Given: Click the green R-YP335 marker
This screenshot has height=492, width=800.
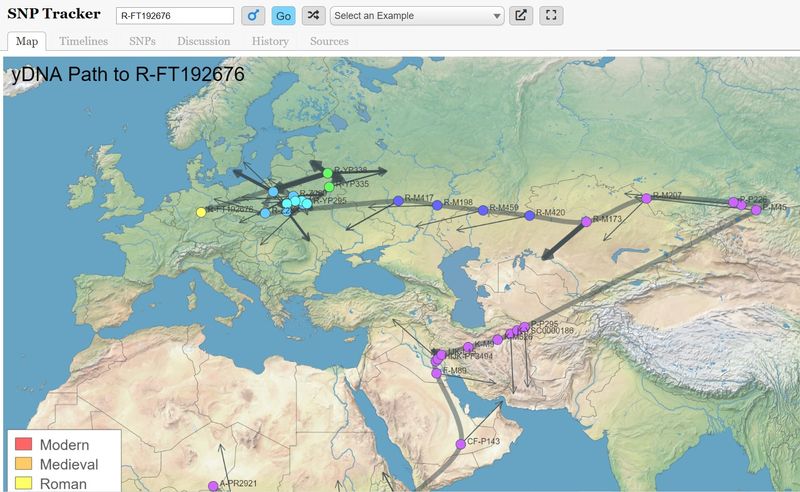Looking at the screenshot, I should click(329, 186).
